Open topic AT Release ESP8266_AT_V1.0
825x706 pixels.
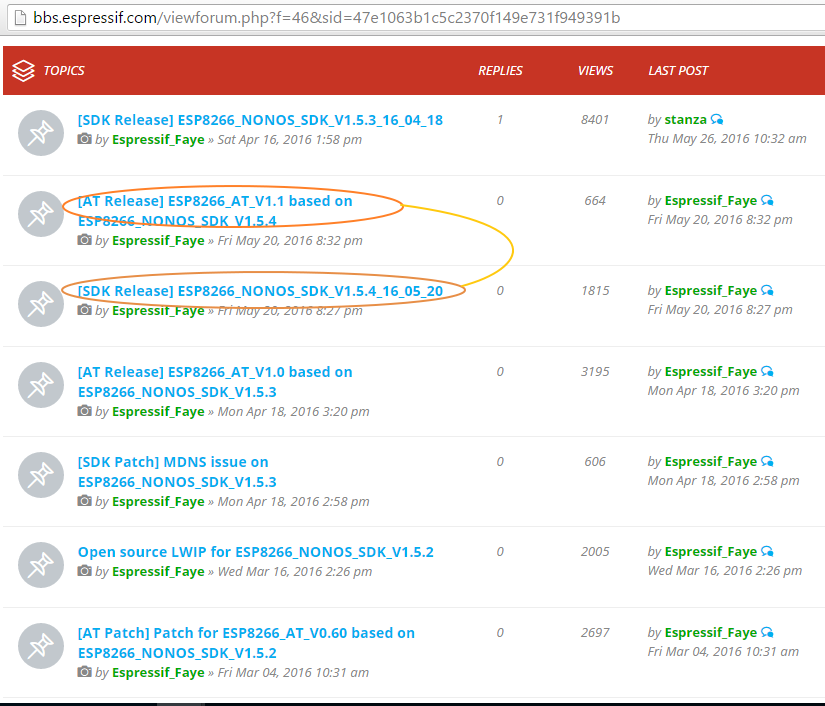click(x=215, y=382)
